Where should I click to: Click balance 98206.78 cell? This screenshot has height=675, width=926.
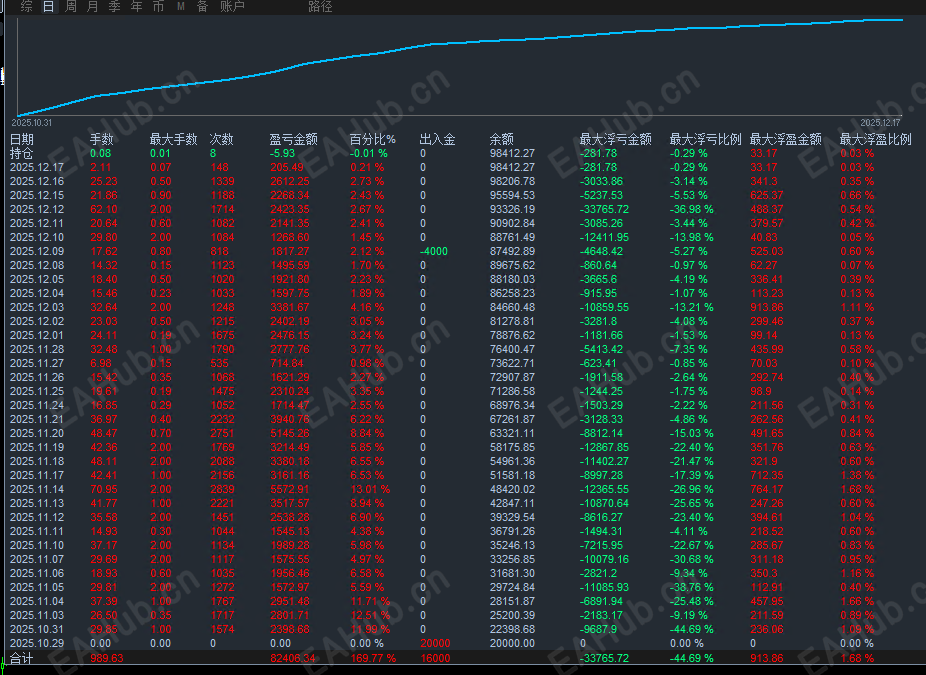(512, 181)
